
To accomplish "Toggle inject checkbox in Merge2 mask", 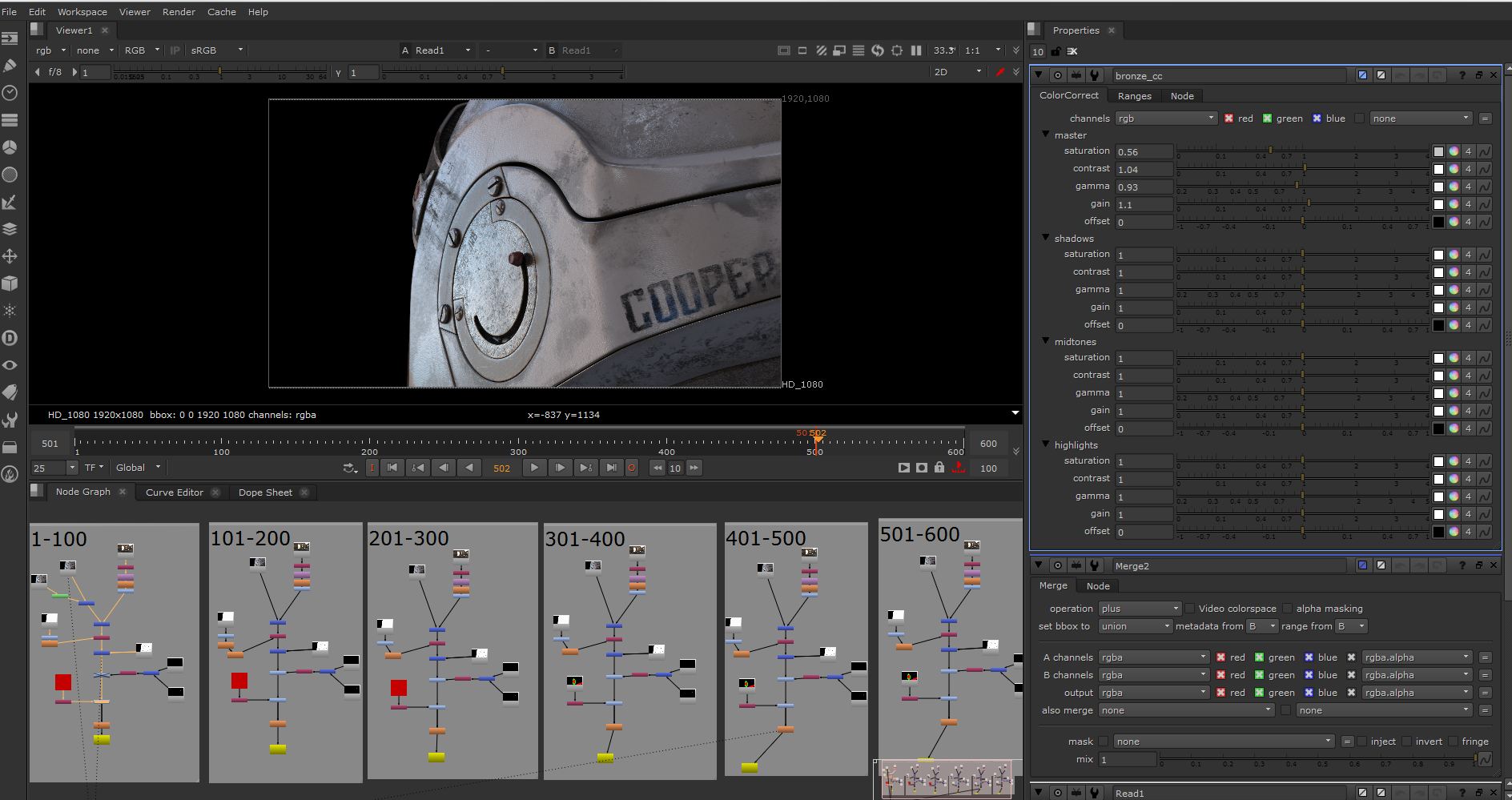I will (x=1361, y=742).
